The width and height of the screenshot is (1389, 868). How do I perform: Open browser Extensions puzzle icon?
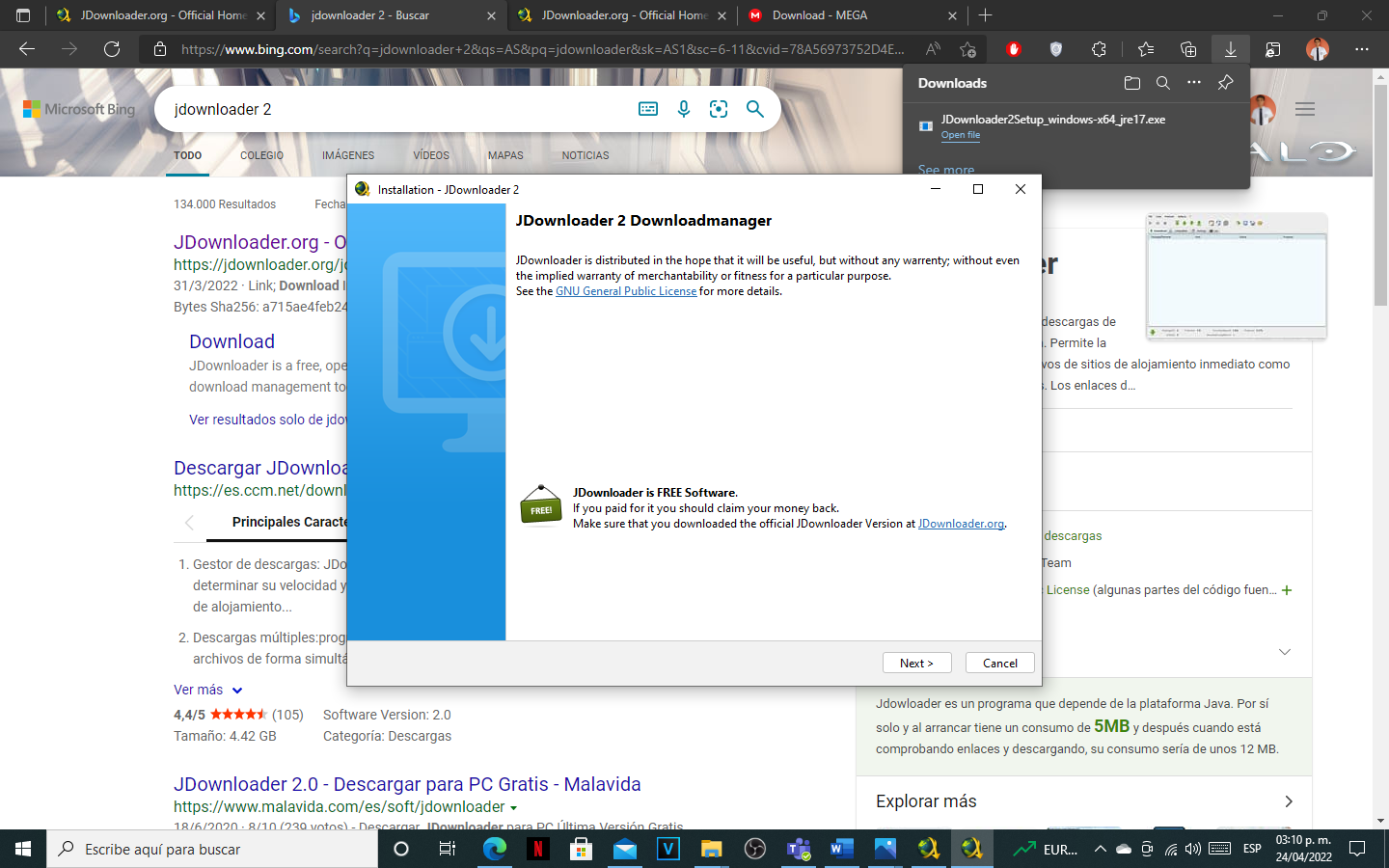point(1099,49)
